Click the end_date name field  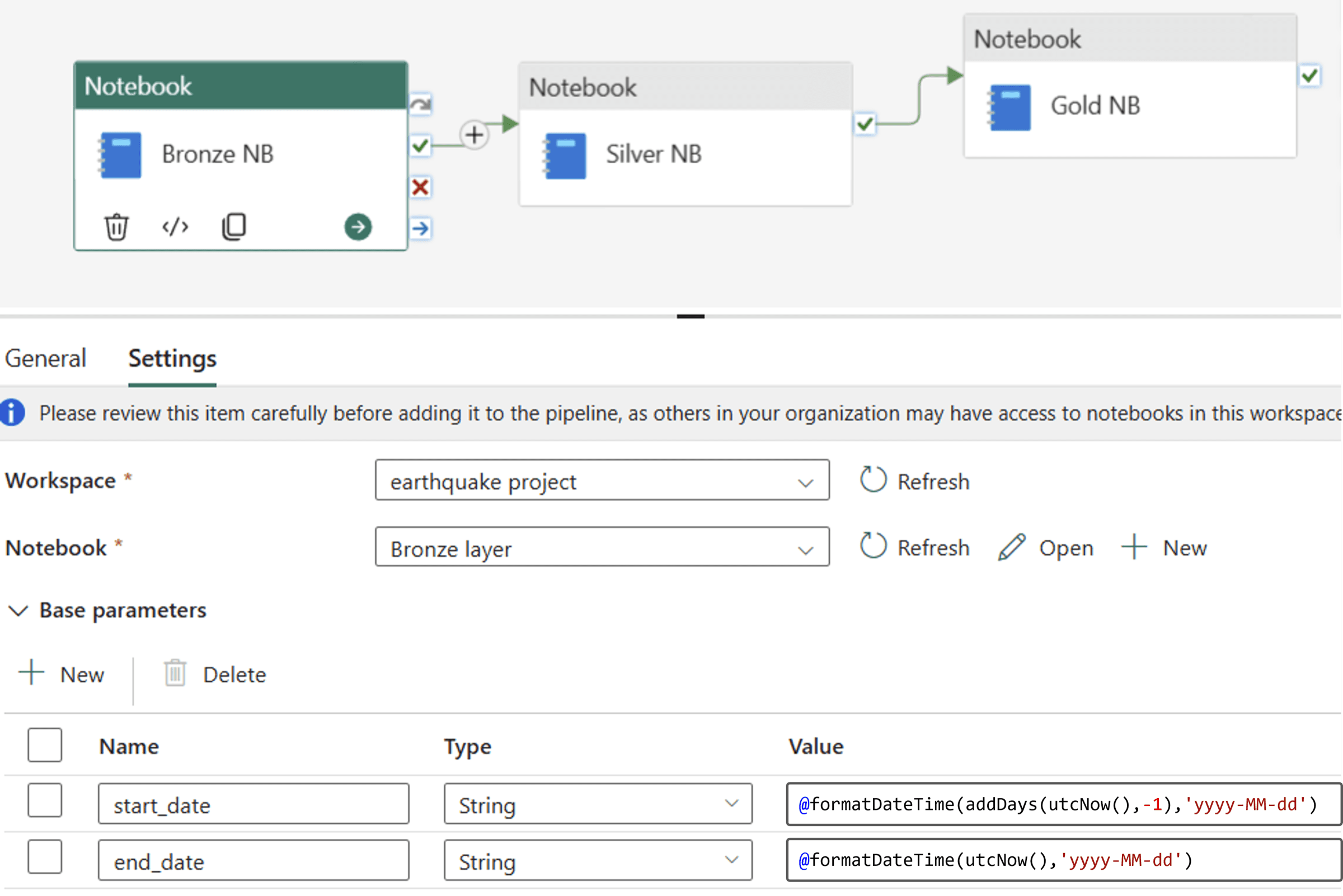253,860
